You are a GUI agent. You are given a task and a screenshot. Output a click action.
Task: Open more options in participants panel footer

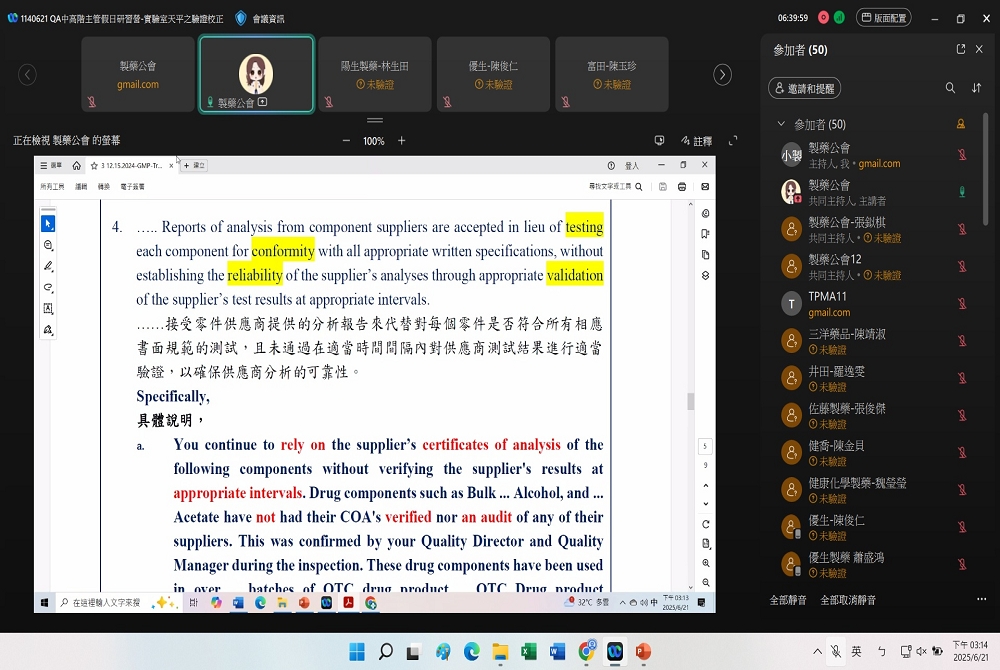point(981,599)
